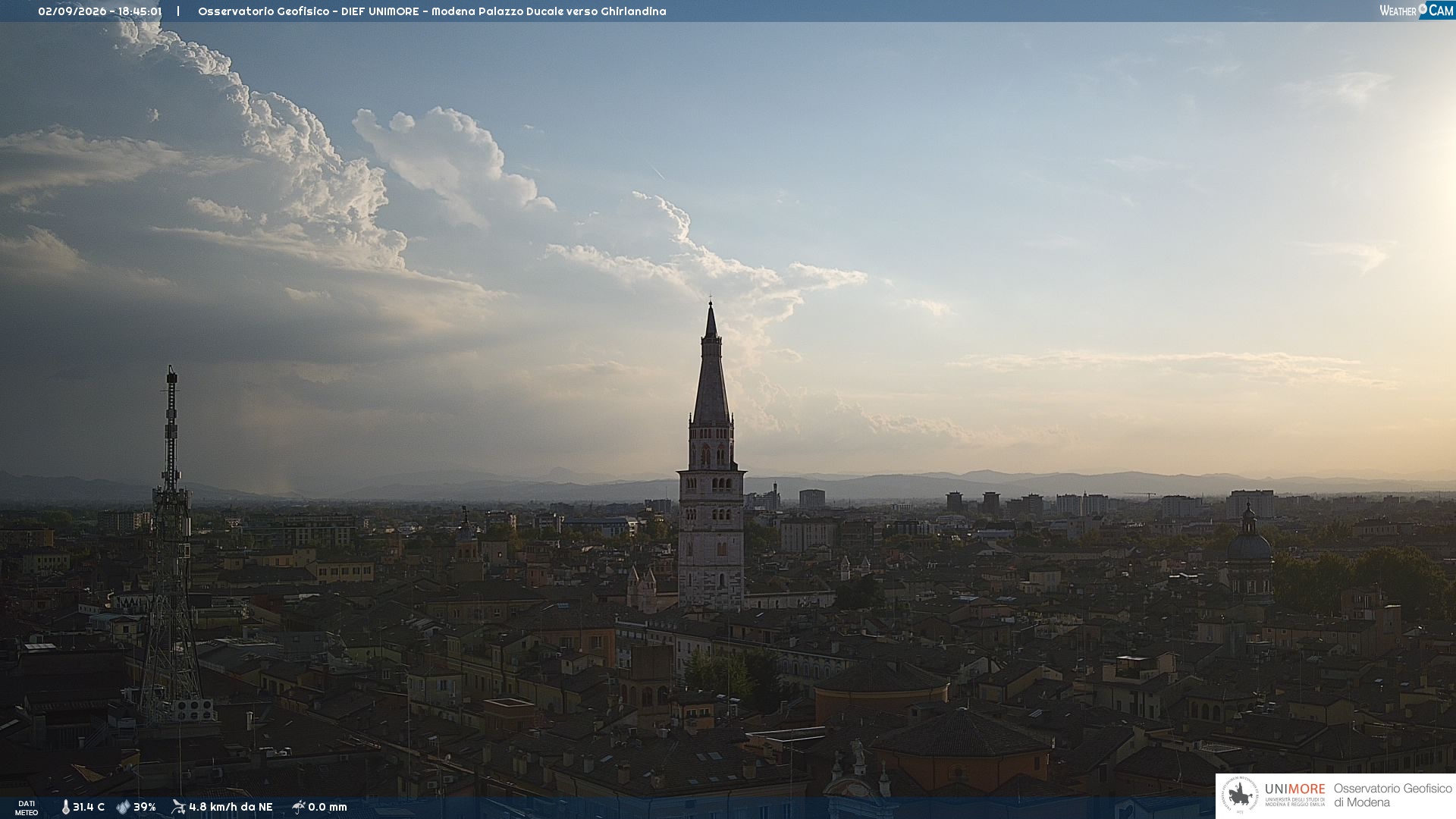This screenshot has height=819, width=1456.
Task: Open the UNIMORE wordmark link
Action: point(1294,789)
